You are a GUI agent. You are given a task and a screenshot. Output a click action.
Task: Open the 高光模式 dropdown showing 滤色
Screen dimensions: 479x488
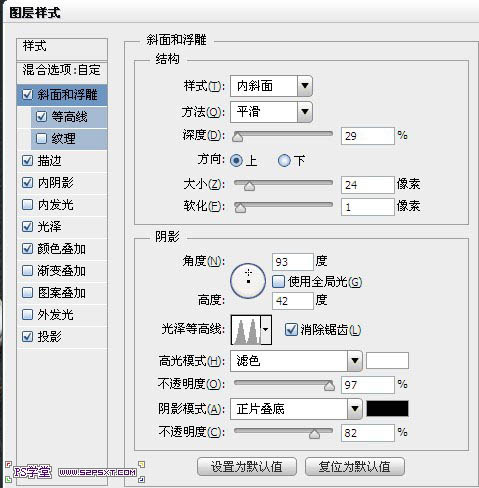(296, 361)
